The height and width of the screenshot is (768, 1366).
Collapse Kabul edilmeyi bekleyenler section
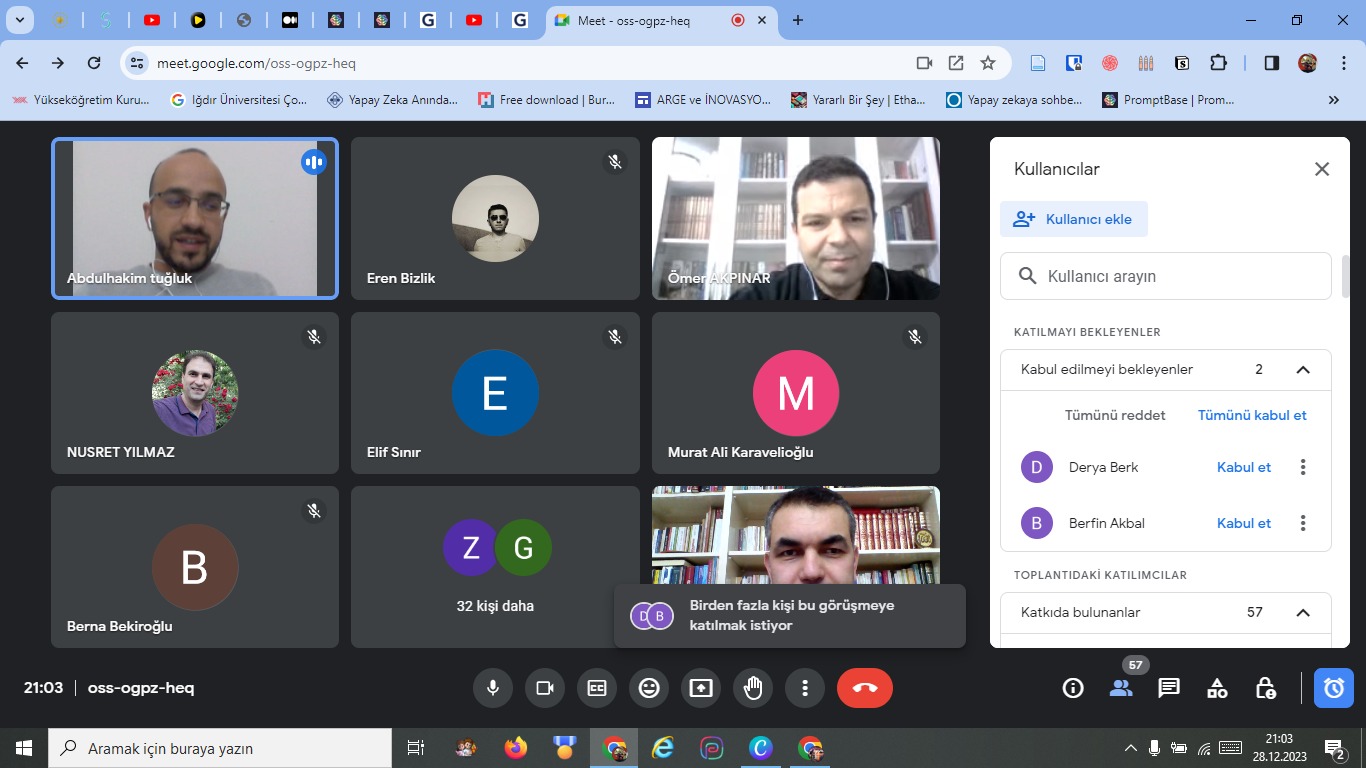(1303, 369)
